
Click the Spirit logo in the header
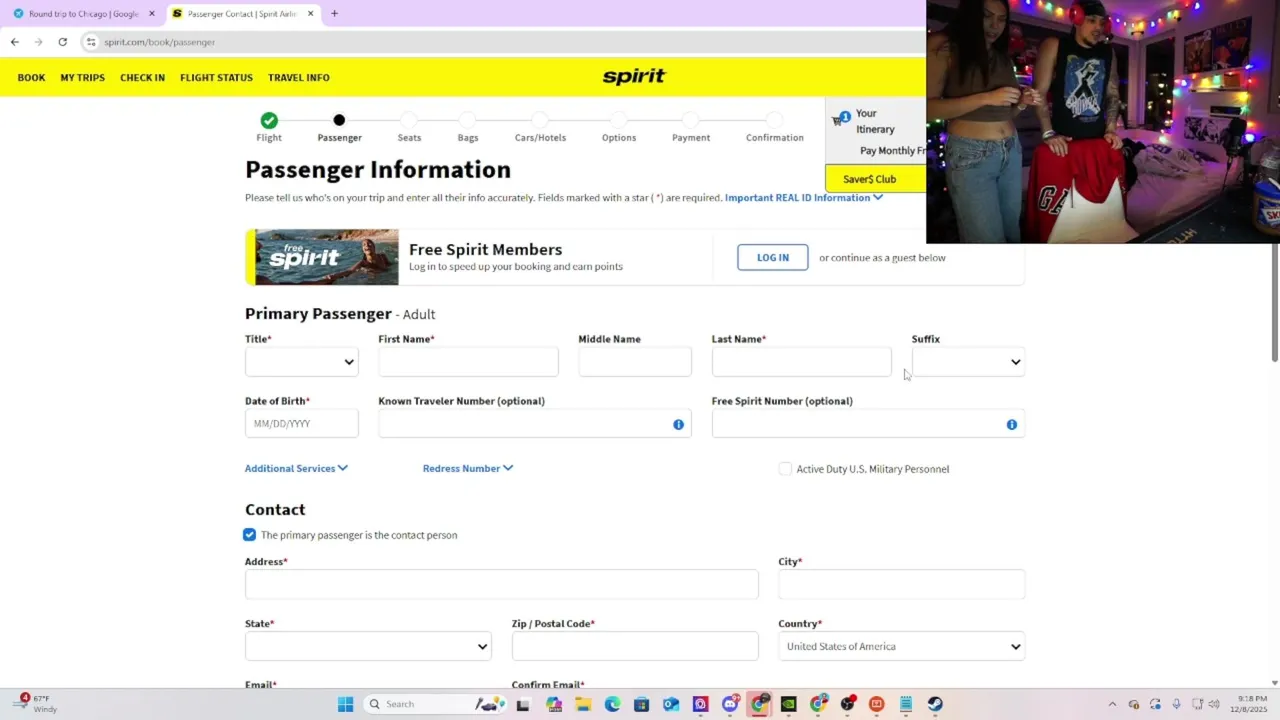[634, 77]
